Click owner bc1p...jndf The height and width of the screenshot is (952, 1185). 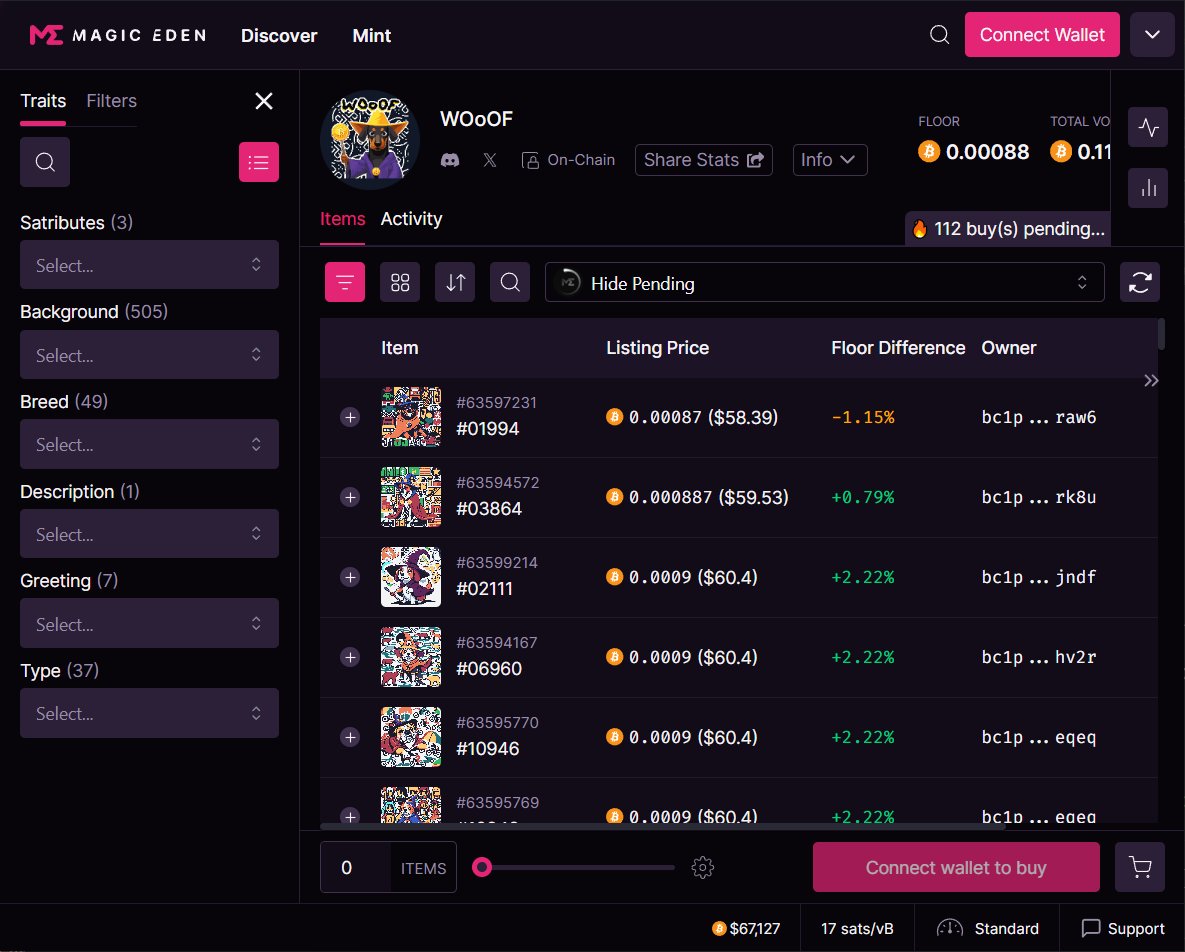click(x=1038, y=577)
